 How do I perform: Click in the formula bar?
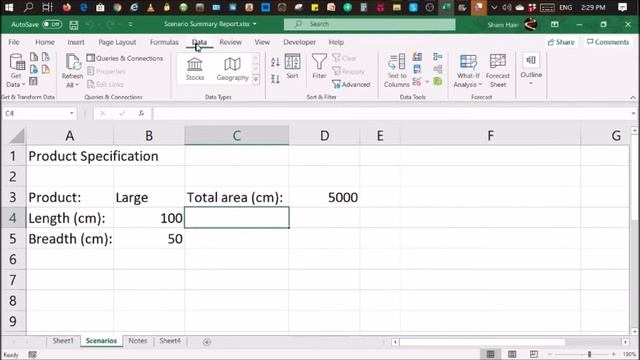click(x=391, y=113)
